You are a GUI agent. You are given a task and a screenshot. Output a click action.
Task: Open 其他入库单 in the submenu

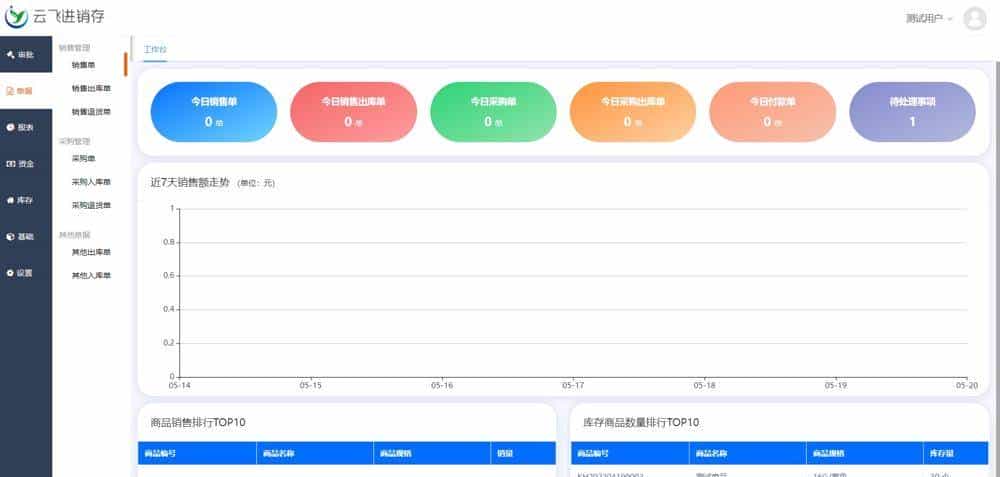click(x=91, y=275)
